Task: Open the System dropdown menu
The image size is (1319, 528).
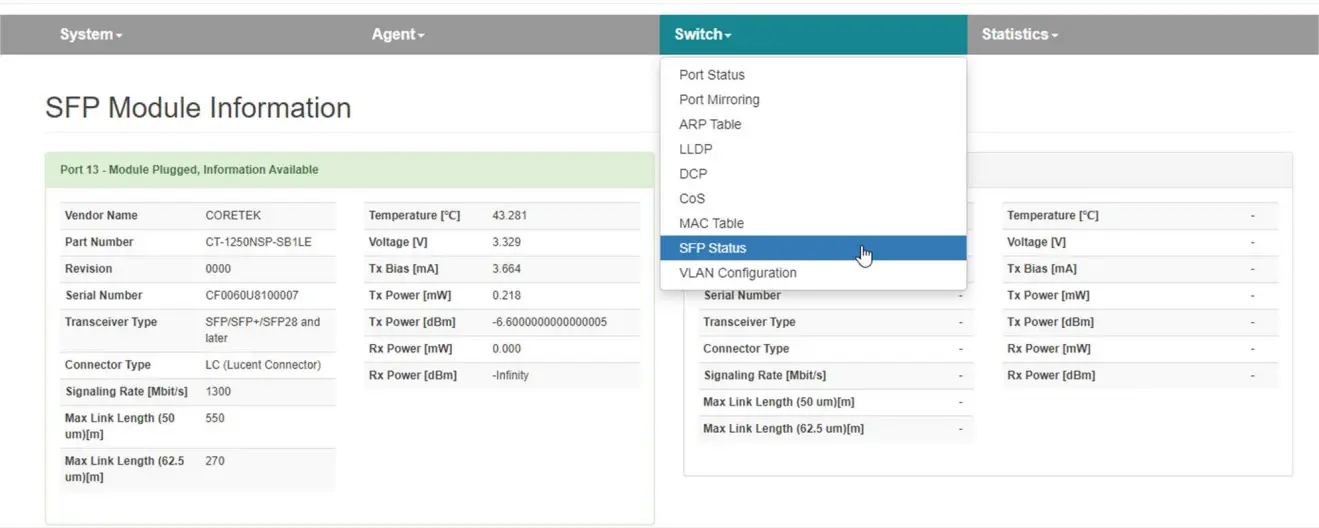Action: [90, 34]
